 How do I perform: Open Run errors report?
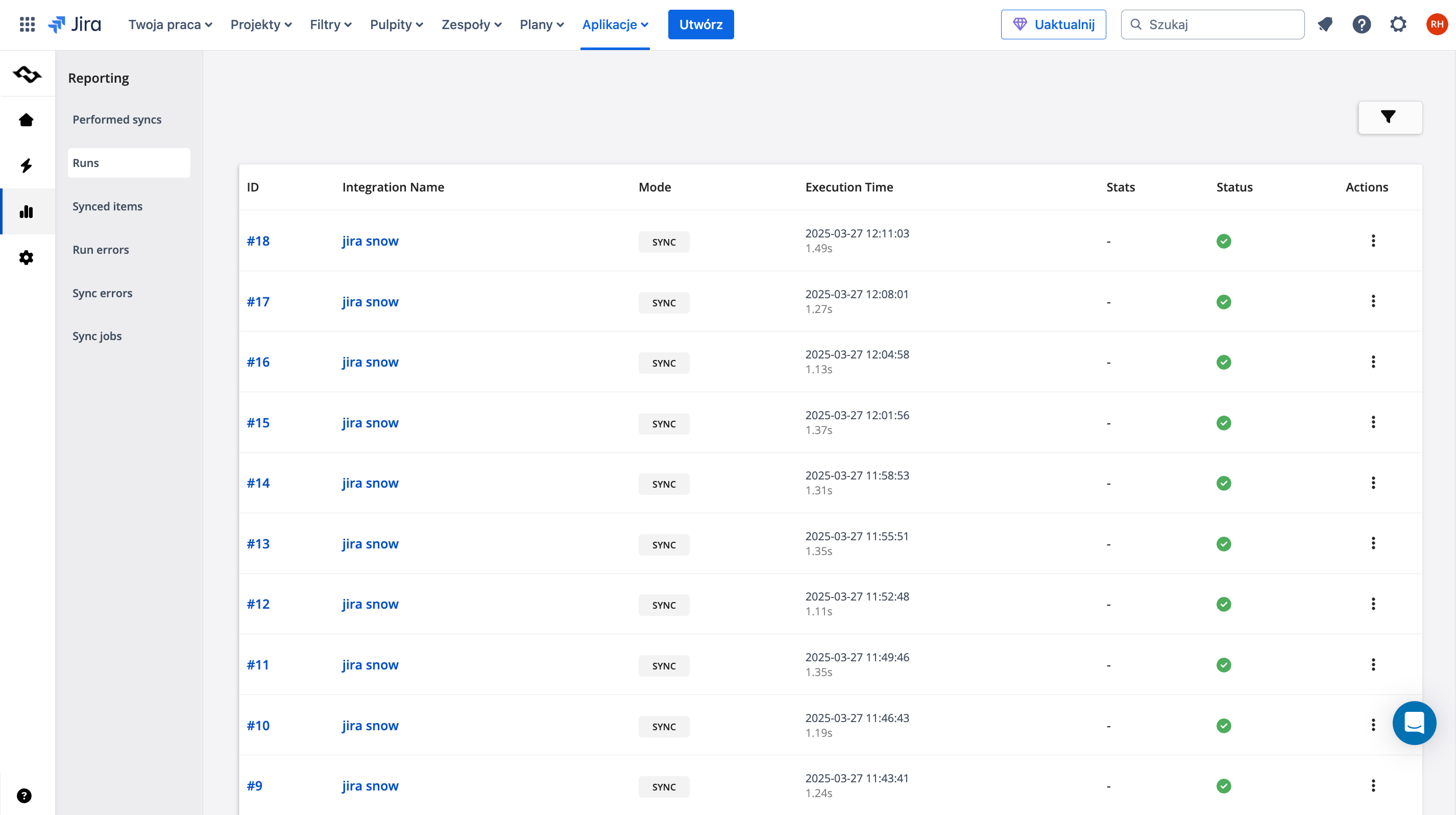pyautogui.click(x=101, y=250)
